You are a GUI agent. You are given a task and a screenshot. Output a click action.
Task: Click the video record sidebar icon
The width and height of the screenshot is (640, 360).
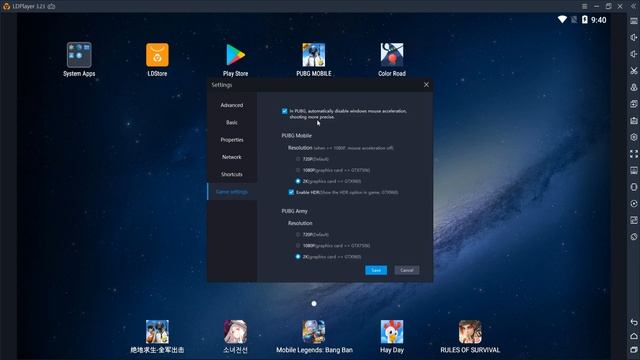[633, 204]
